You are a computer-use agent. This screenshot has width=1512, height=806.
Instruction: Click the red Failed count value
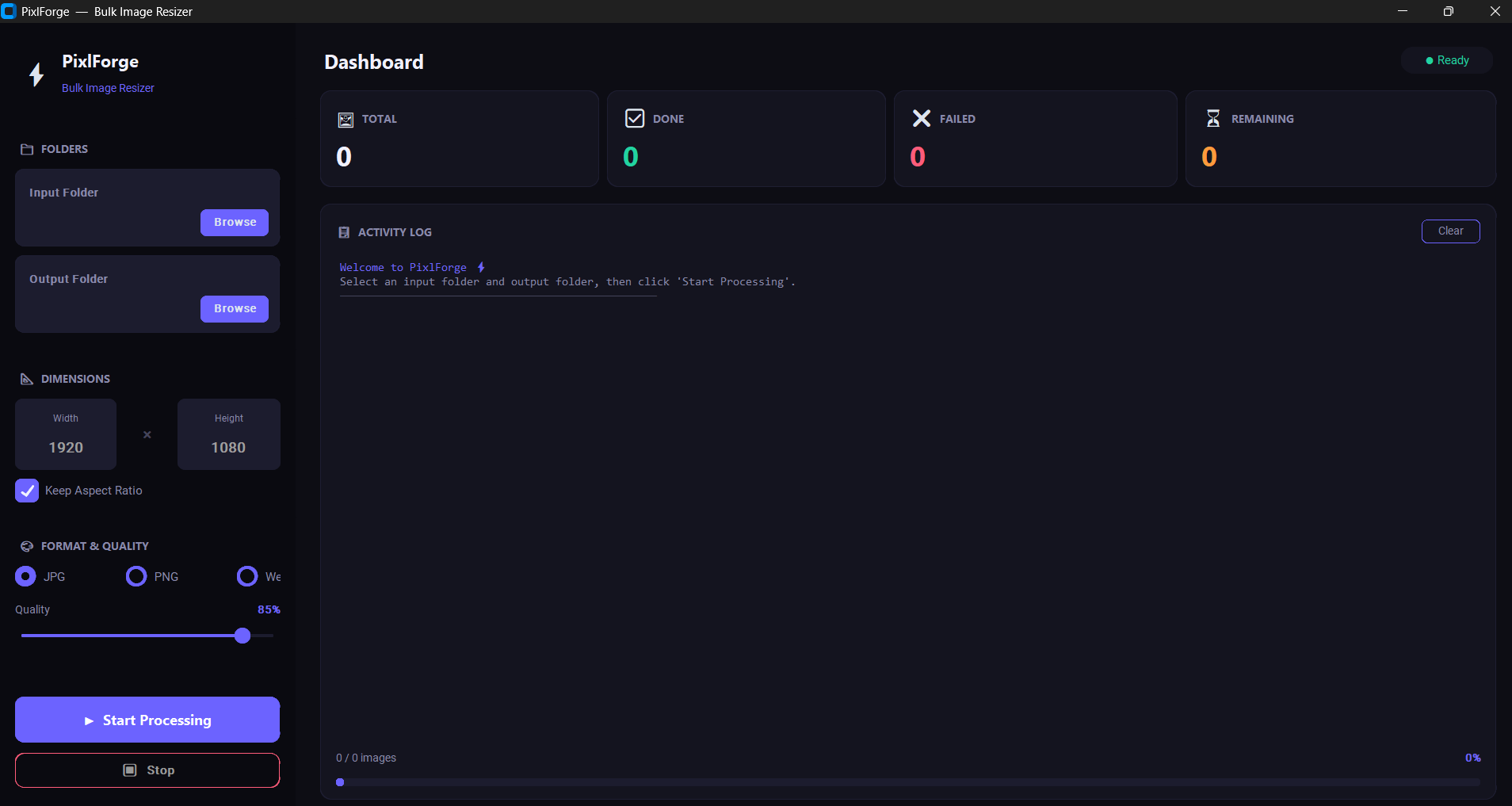pos(918,157)
